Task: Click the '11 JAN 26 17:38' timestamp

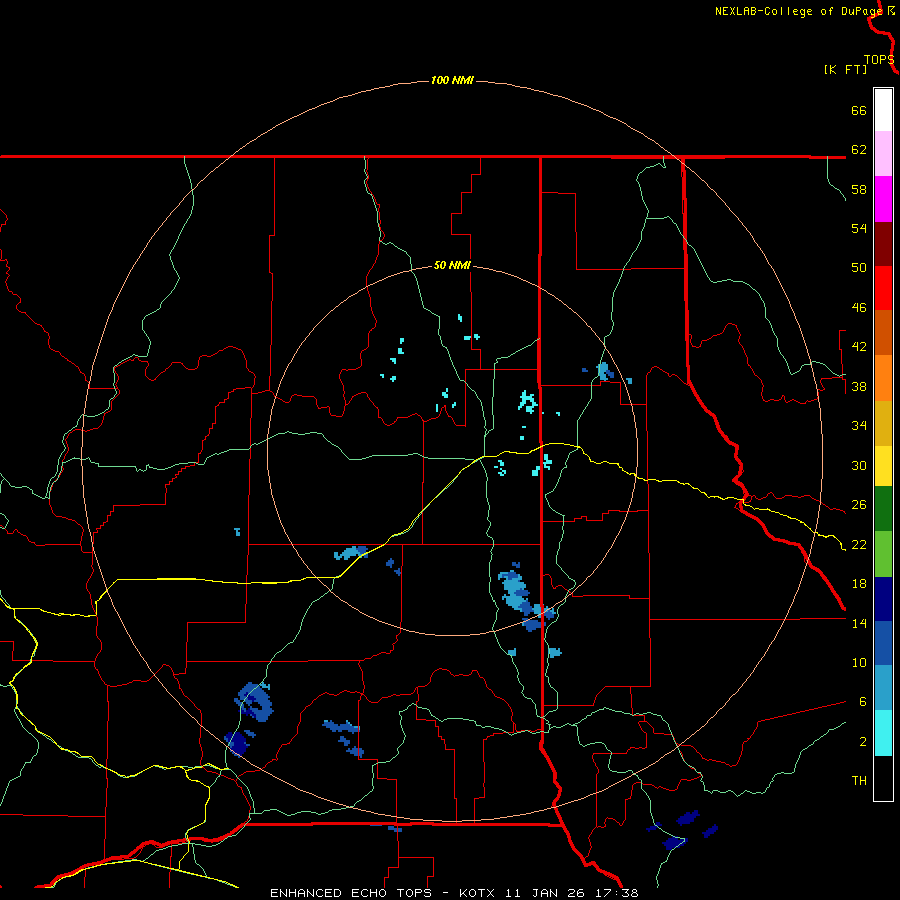Action: coord(572,893)
